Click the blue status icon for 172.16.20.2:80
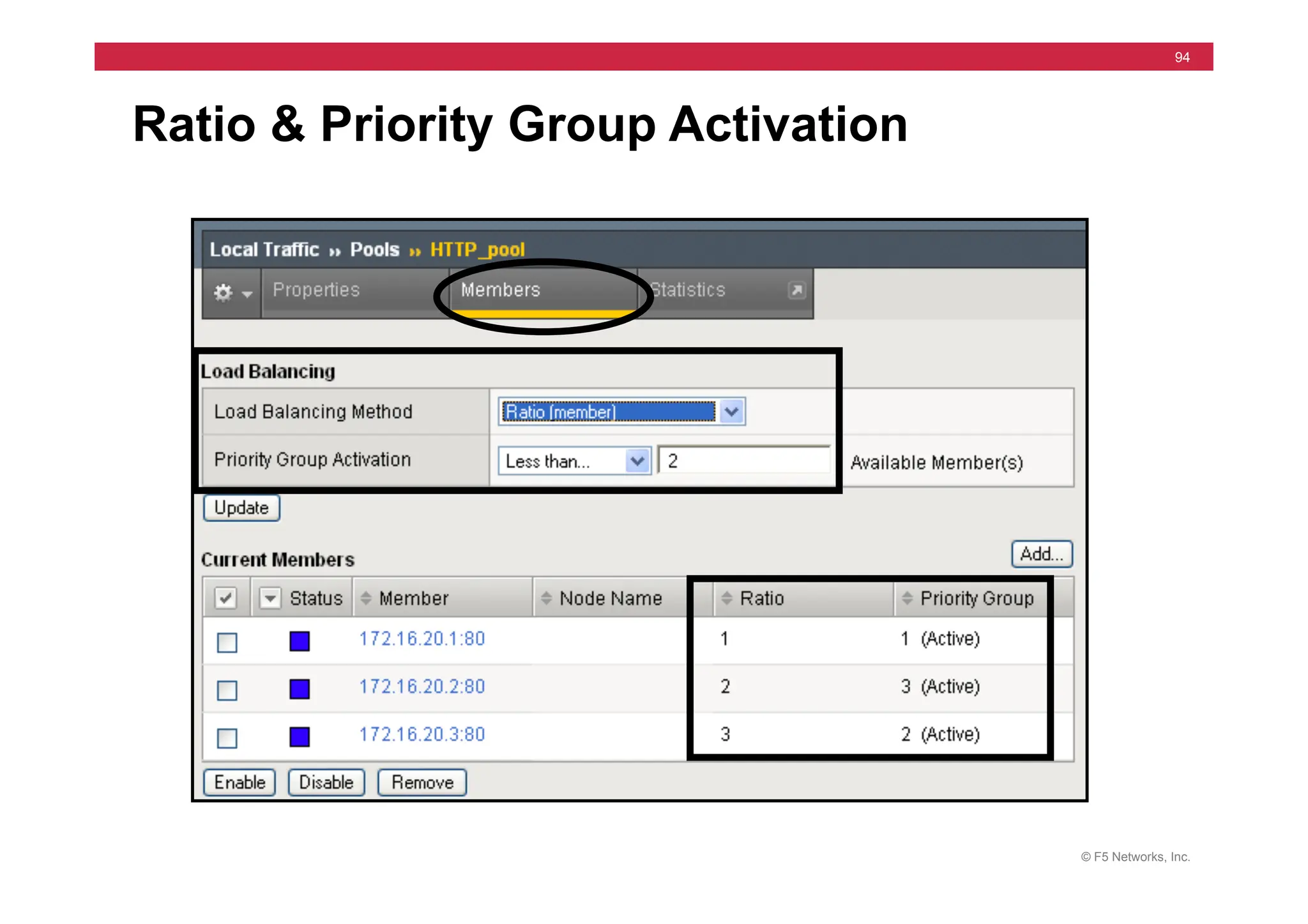This screenshot has height=924, width=1308. point(300,689)
